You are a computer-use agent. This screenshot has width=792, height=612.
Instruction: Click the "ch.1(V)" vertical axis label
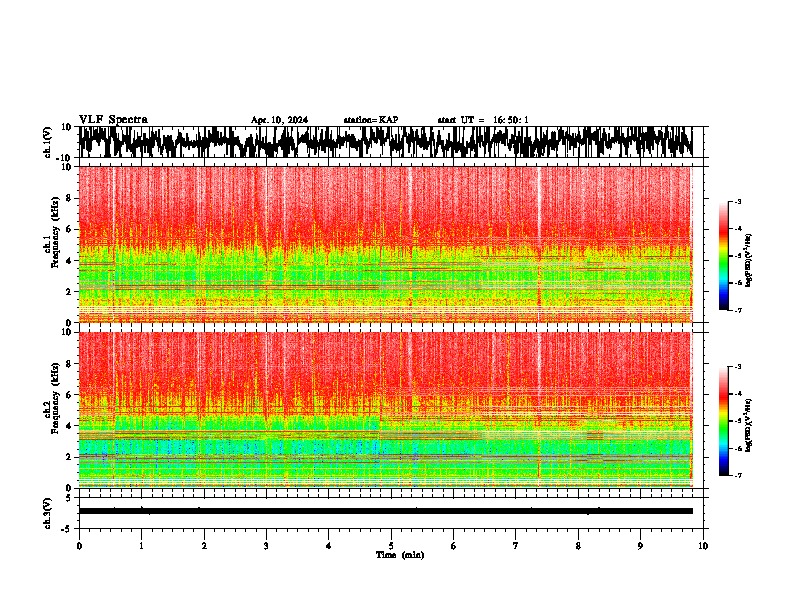(x=47, y=142)
